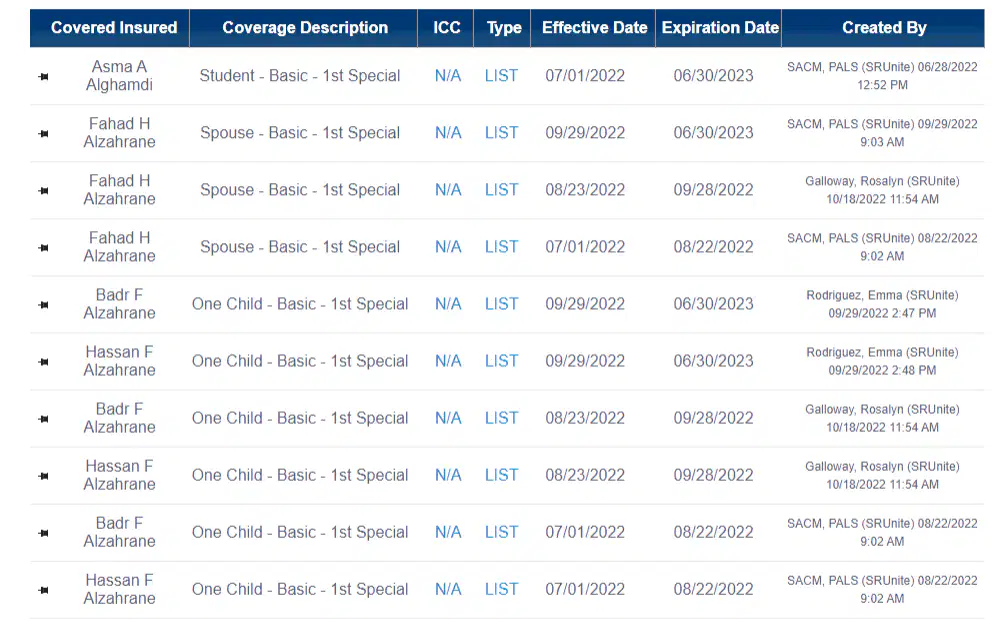
Task: Click pin icon in the last Hassan F Alzahrane row
Action: pos(43,590)
